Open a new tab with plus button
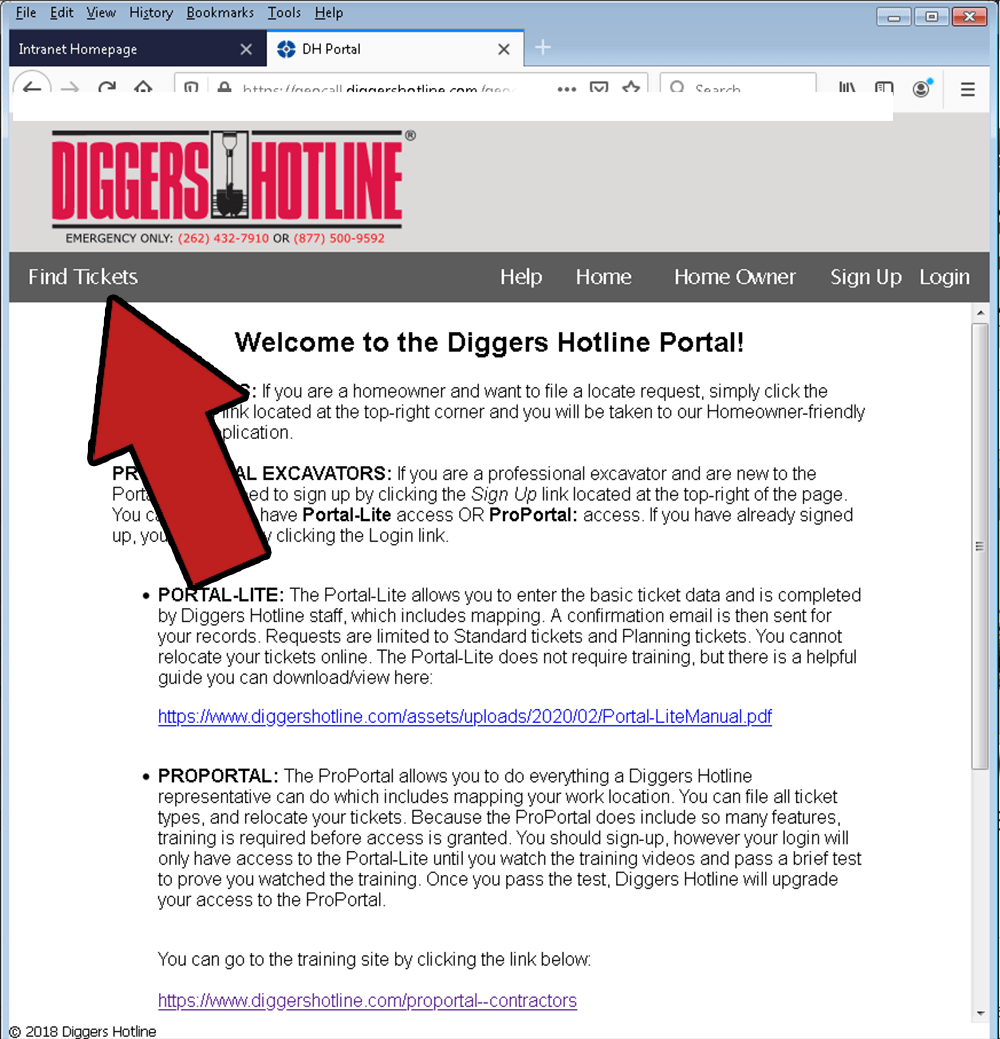Image resolution: width=1000 pixels, height=1039 pixels. 542,48
